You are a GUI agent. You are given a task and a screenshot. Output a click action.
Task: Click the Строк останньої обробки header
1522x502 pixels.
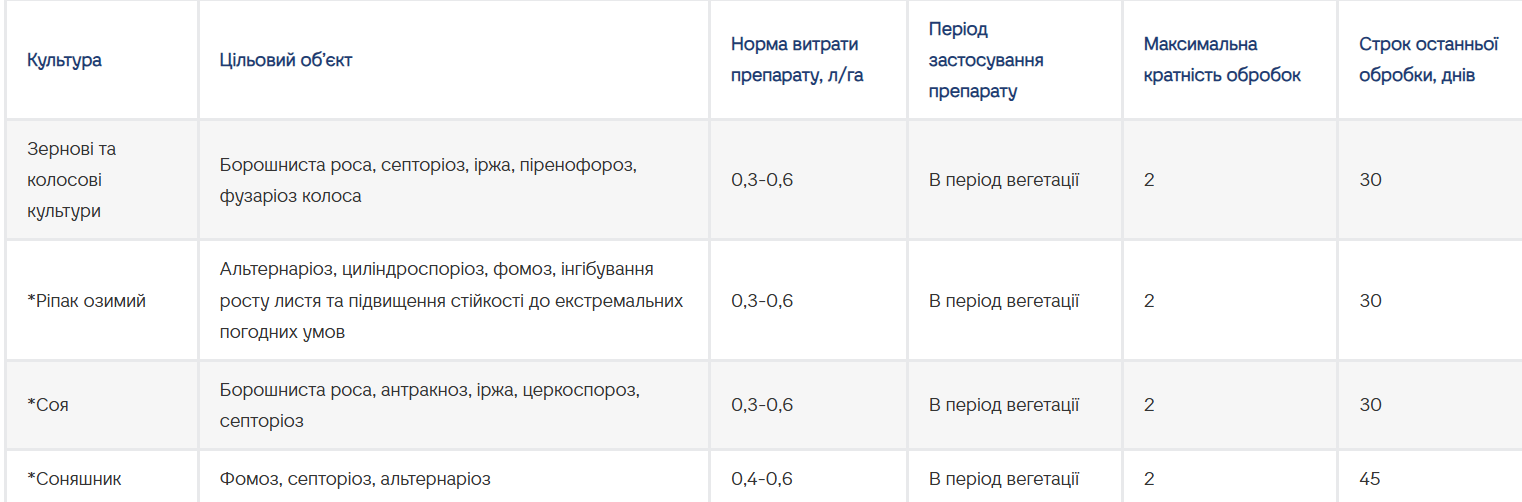click(1428, 60)
